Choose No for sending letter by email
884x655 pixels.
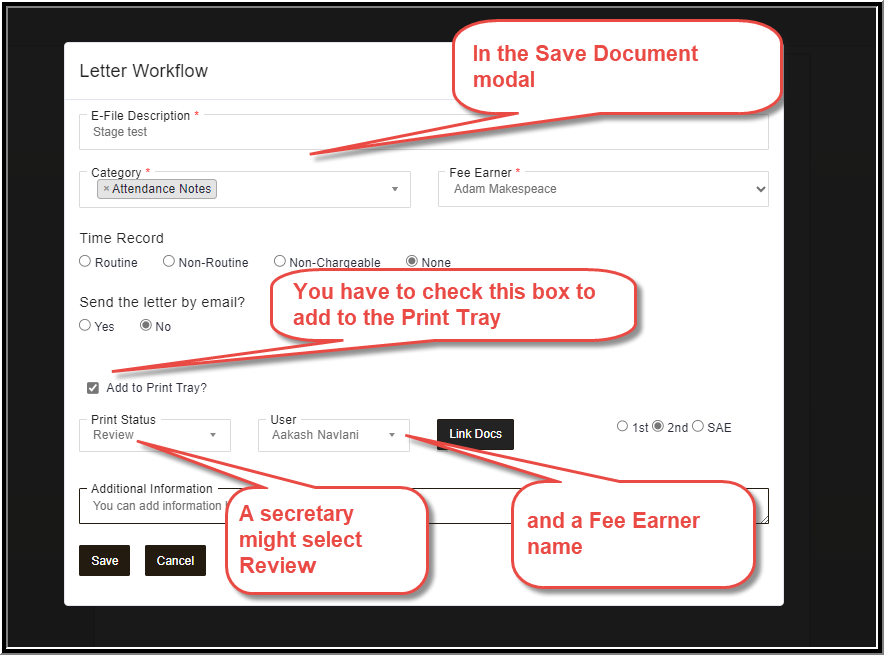(146, 325)
